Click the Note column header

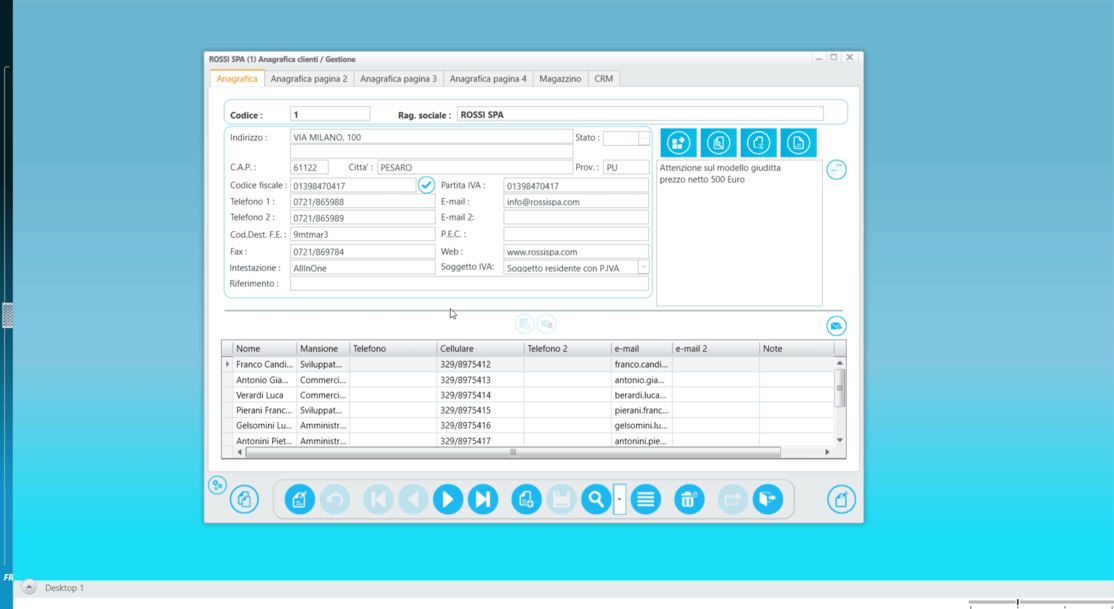click(796, 349)
